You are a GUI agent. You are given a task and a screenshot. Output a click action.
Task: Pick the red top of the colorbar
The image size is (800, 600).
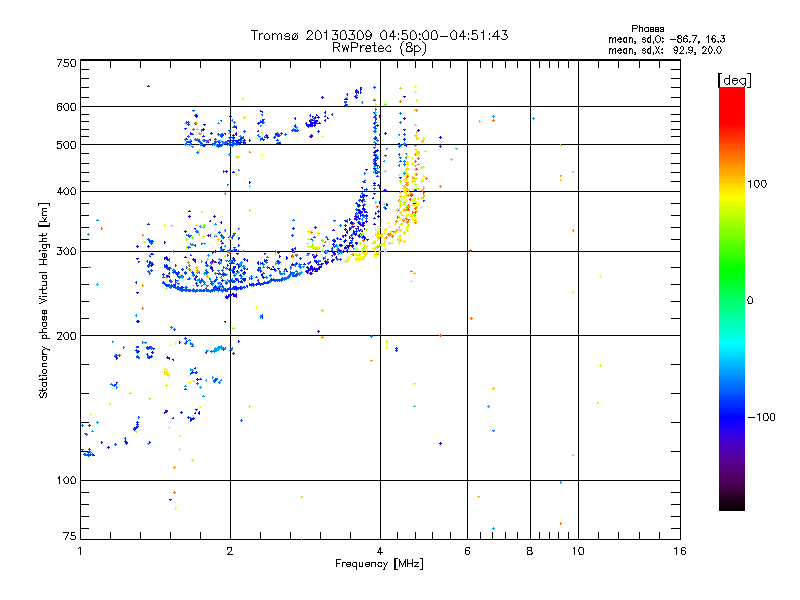731,93
